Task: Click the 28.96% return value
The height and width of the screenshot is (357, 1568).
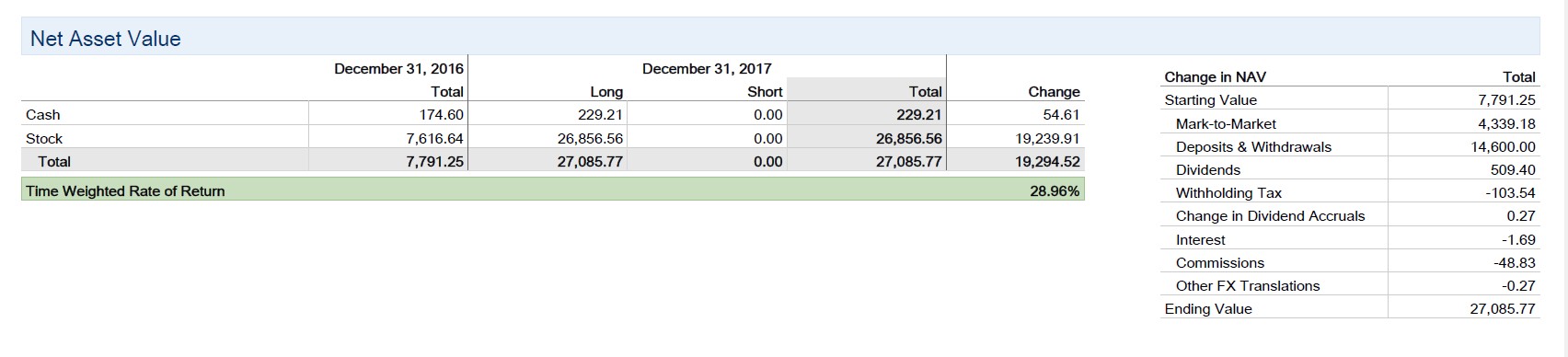Action: tap(1055, 190)
